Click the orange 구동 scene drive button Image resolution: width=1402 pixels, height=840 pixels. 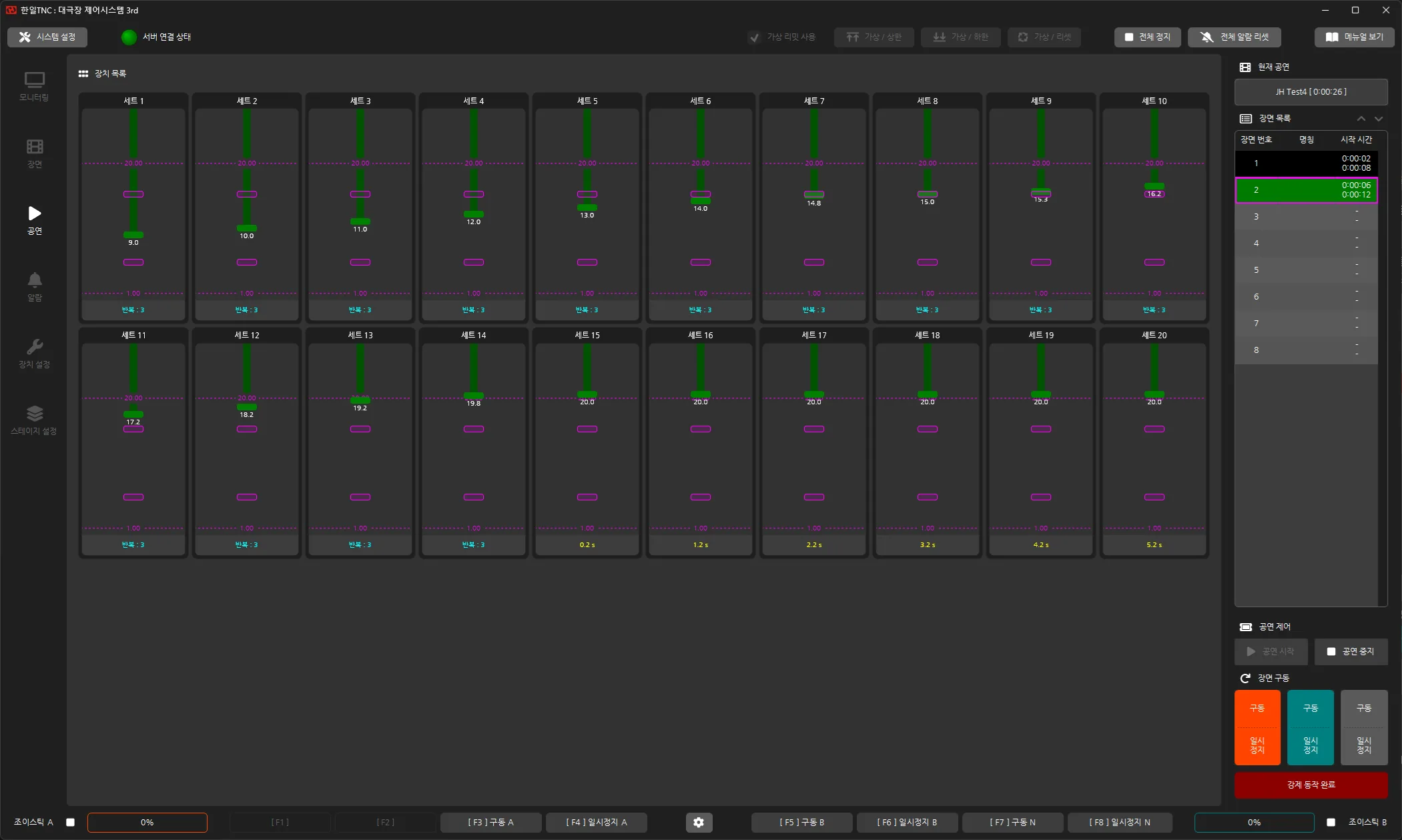coord(1257,709)
